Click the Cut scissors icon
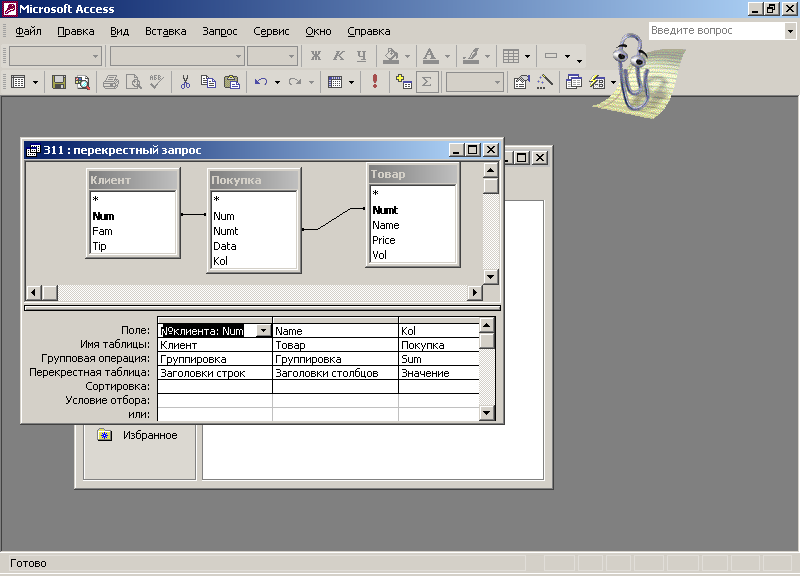The width and height of the screenshot is (800, 576). (185, 82)
